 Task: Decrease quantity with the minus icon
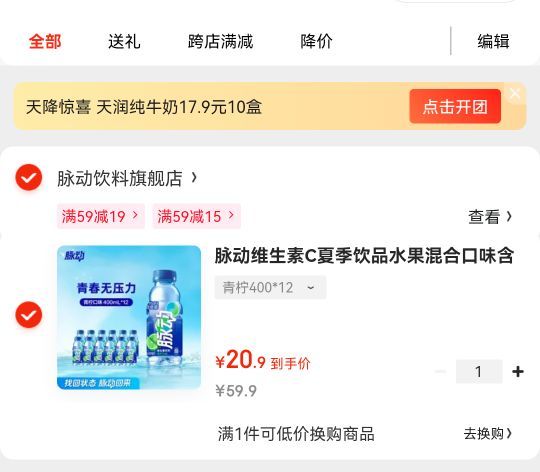(x=440, y=371)
